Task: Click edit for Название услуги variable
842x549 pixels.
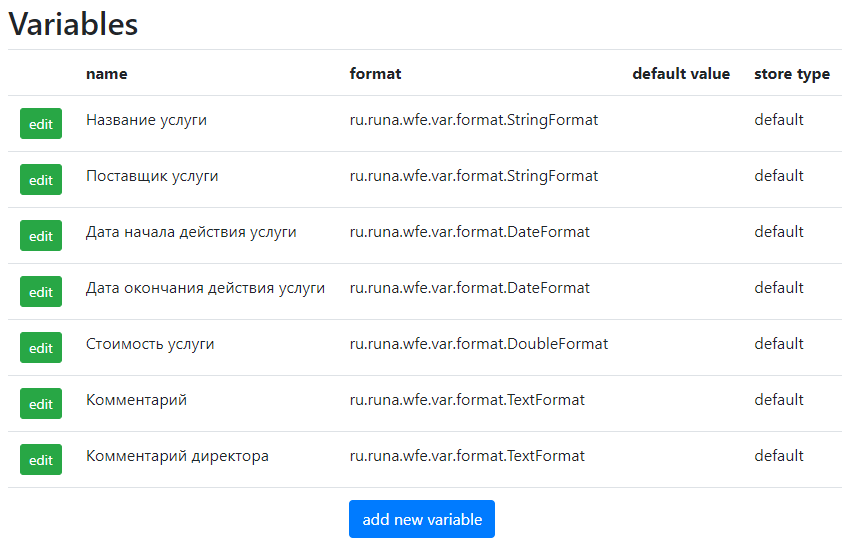Action: [41, 124]
